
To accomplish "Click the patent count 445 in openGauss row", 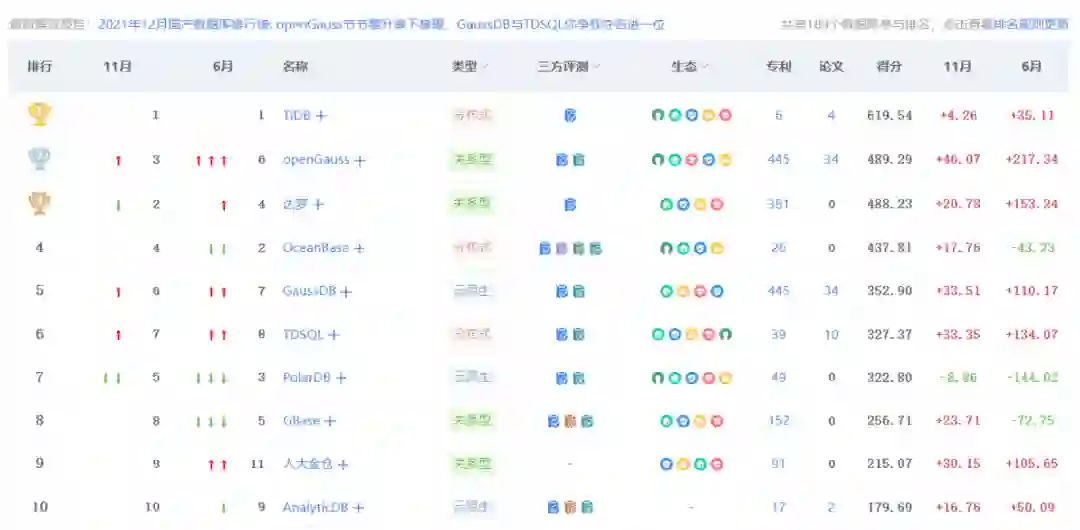I will [x=778, y=160].
